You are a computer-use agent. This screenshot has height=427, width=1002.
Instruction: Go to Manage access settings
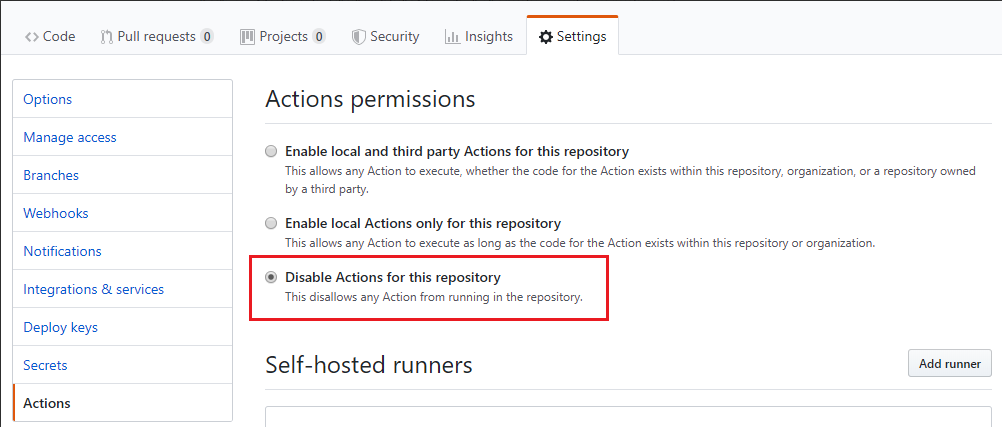tap(70, 137)
